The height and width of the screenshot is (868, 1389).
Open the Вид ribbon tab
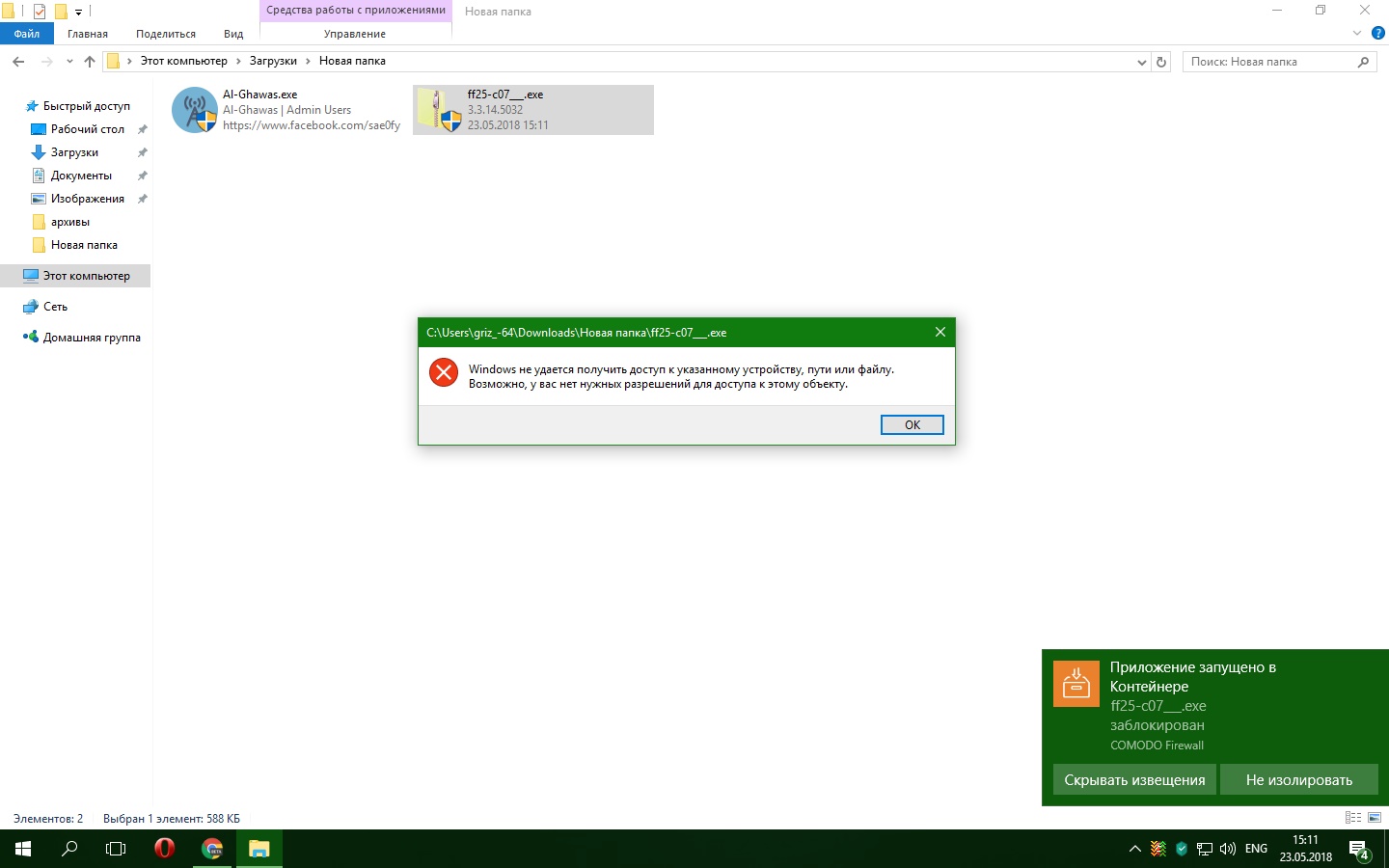(233, 34)
